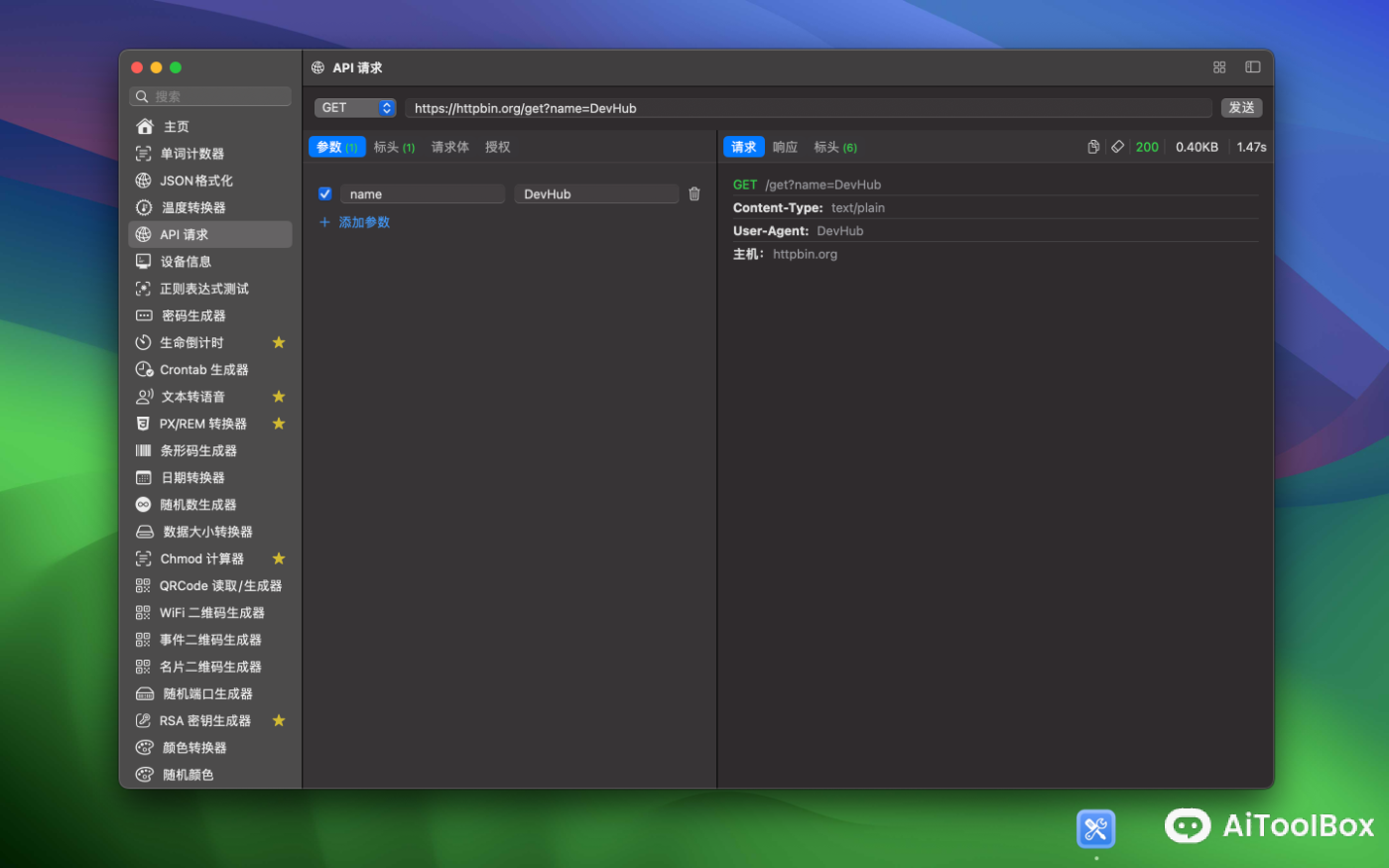Switch to the 响应 tab

(784, 146)
